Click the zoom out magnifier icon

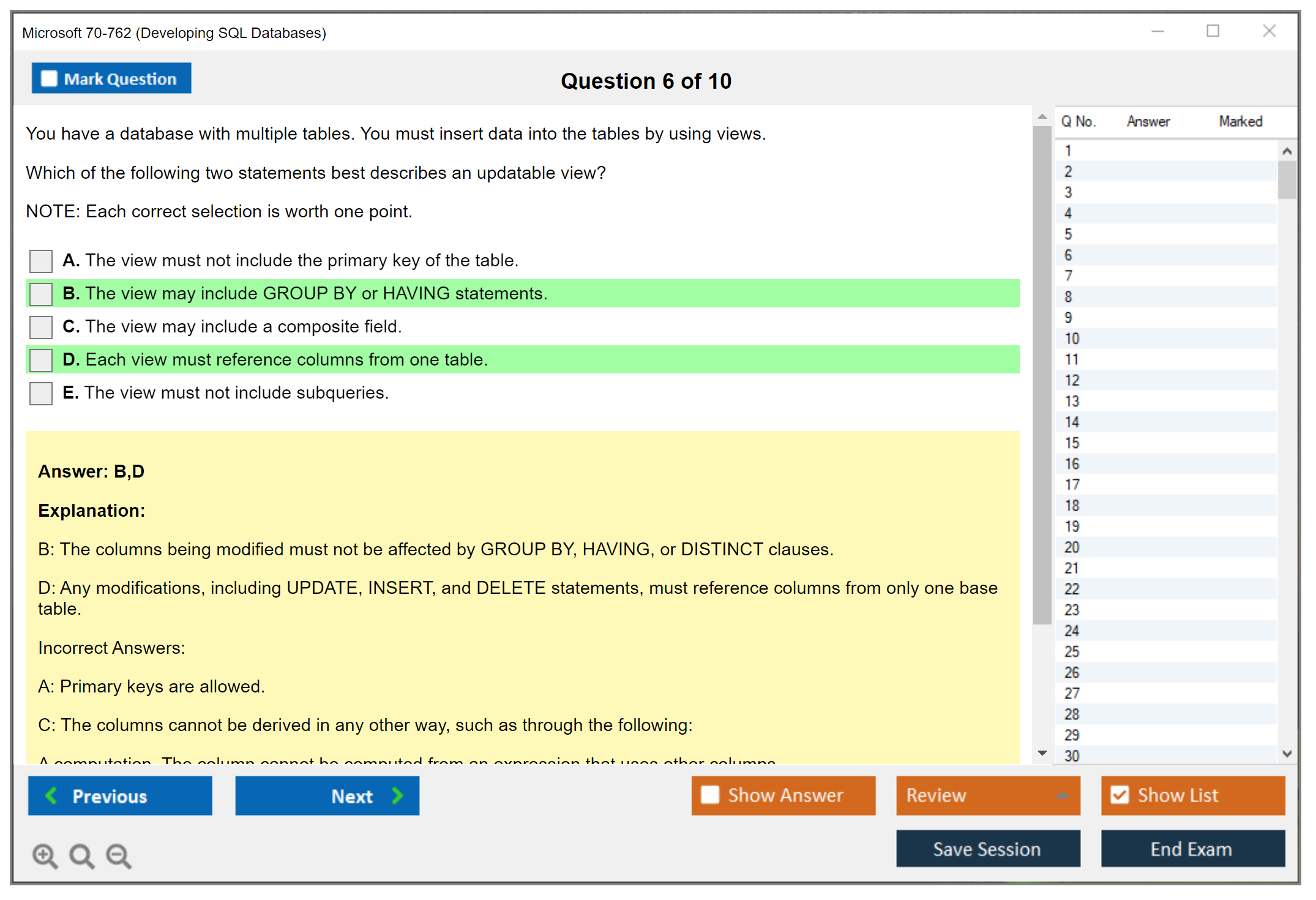(118, 855)
